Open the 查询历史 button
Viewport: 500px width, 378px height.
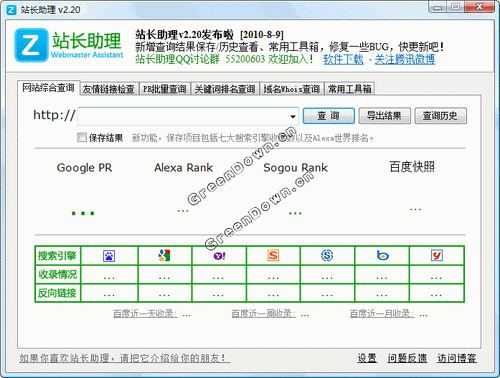coord(440,116)
